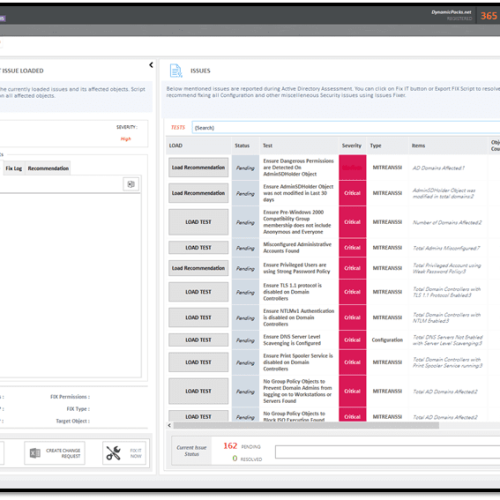Click the '0' resolved count
The height and width of the screenshot is (500, 500).
235,459
